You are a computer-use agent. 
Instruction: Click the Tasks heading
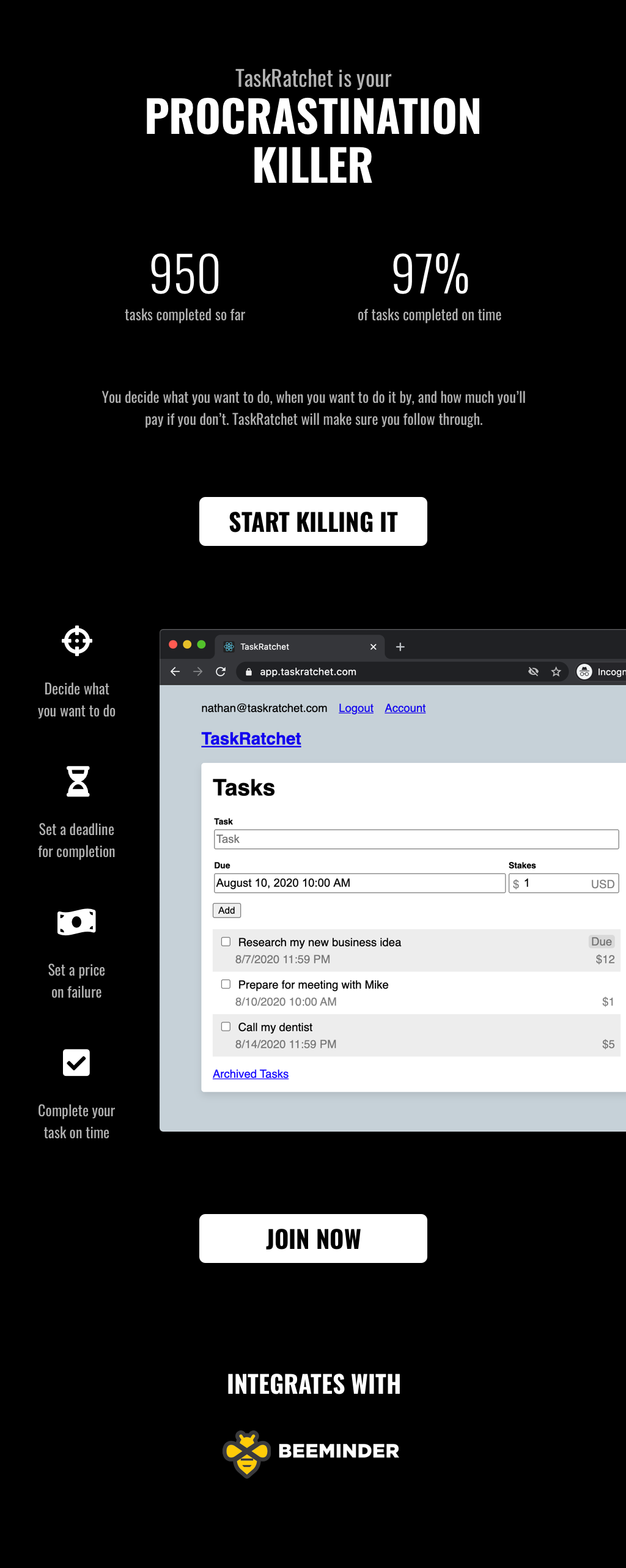pyautogui.click(x=244, y=788)
